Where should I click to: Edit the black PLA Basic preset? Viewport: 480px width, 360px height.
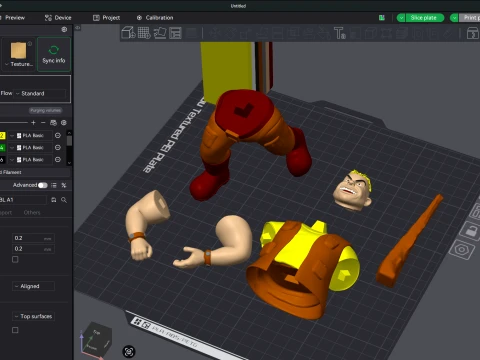coord(58,160)
